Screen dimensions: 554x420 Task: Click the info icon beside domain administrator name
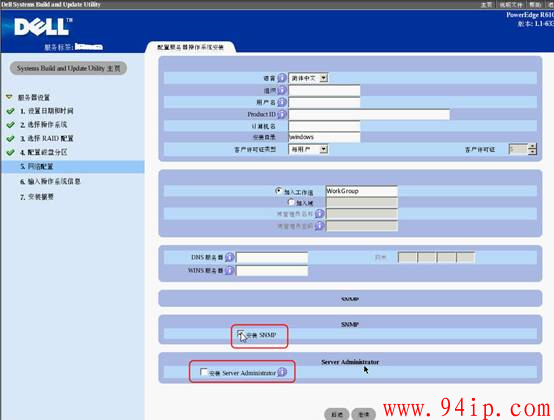tap(319, 214)
